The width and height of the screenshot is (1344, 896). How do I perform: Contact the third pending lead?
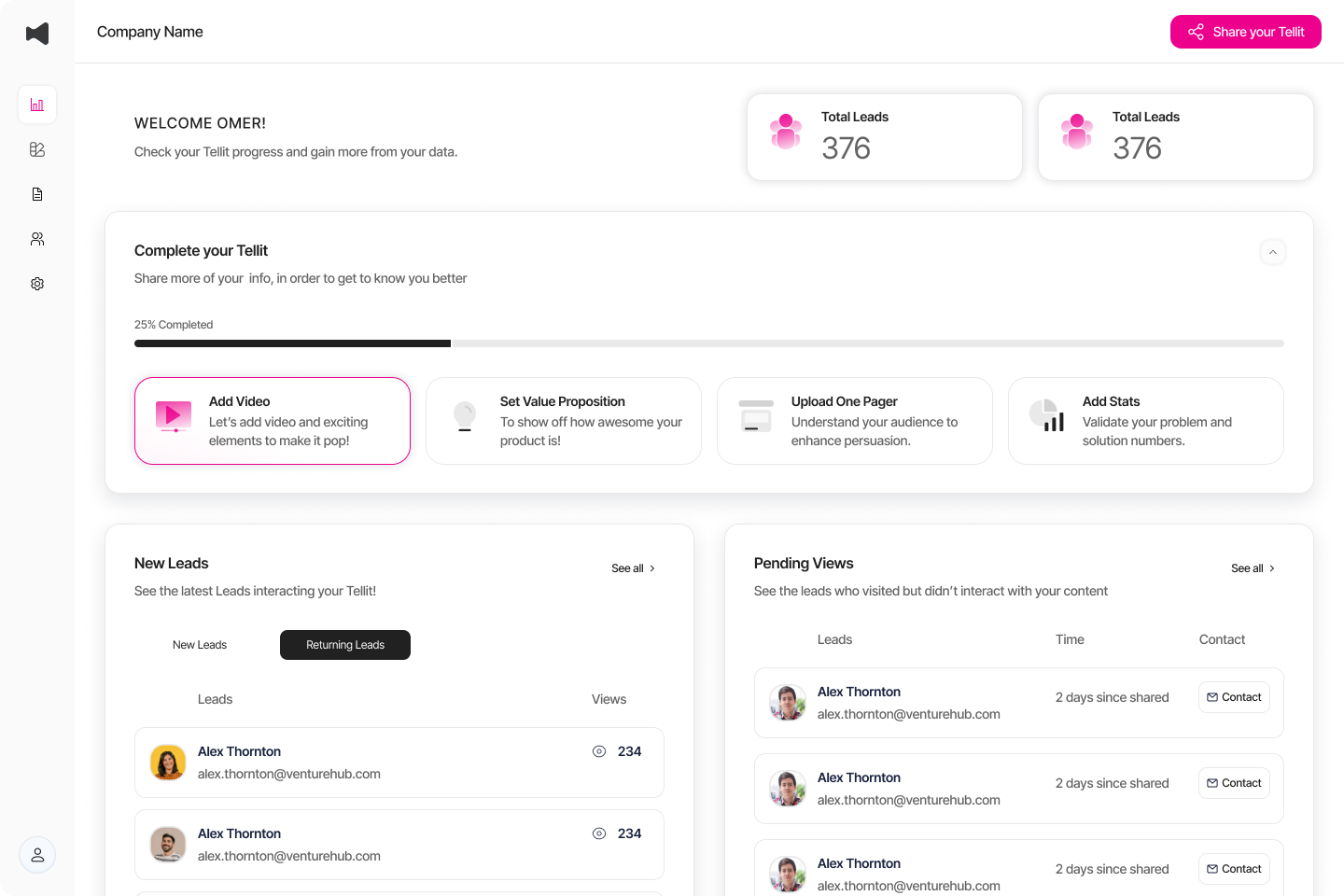click(1234, 869)
